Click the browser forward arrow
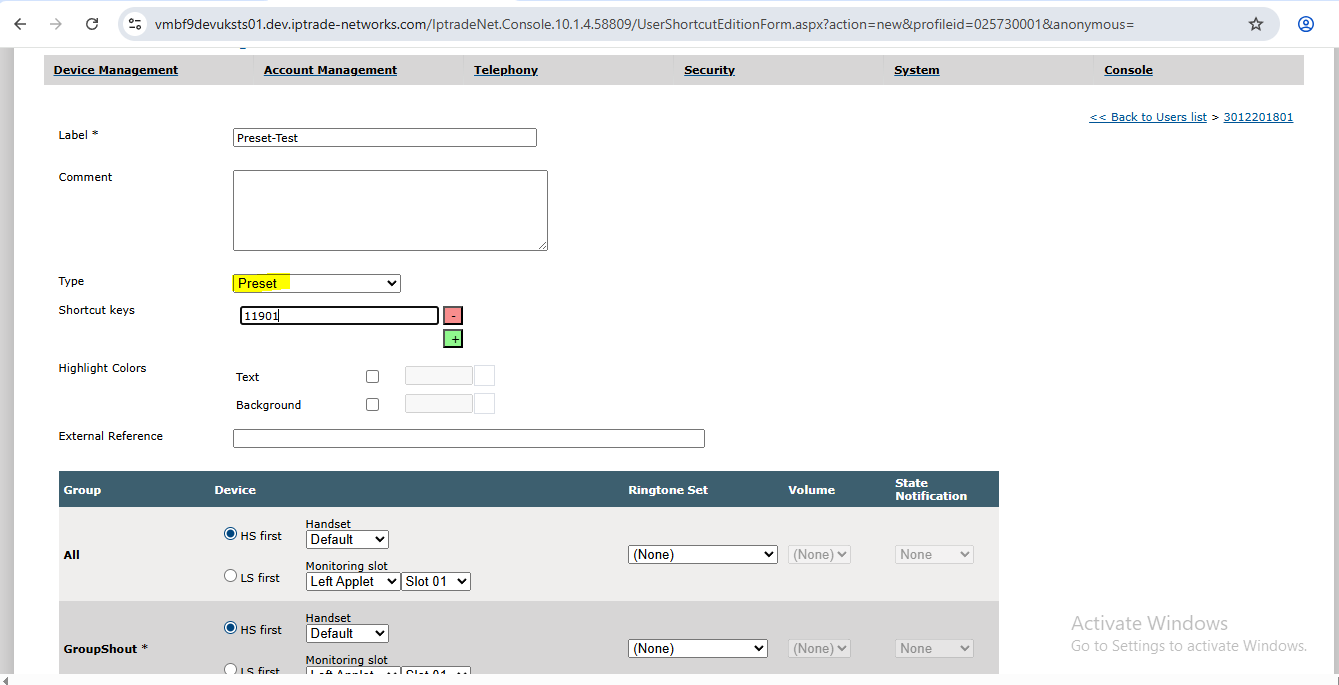 click(56, 24)
